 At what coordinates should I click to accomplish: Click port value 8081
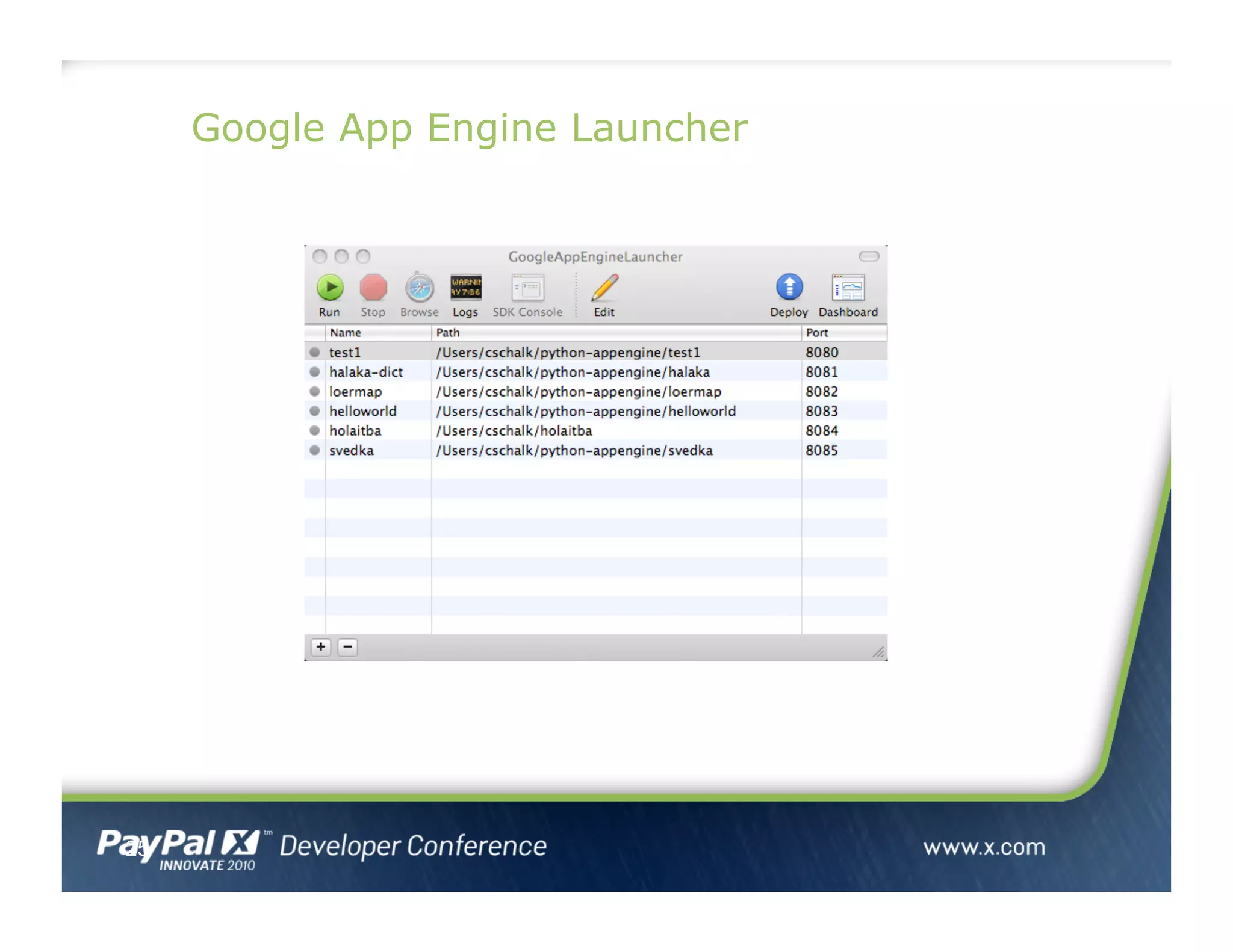point(822,372)
